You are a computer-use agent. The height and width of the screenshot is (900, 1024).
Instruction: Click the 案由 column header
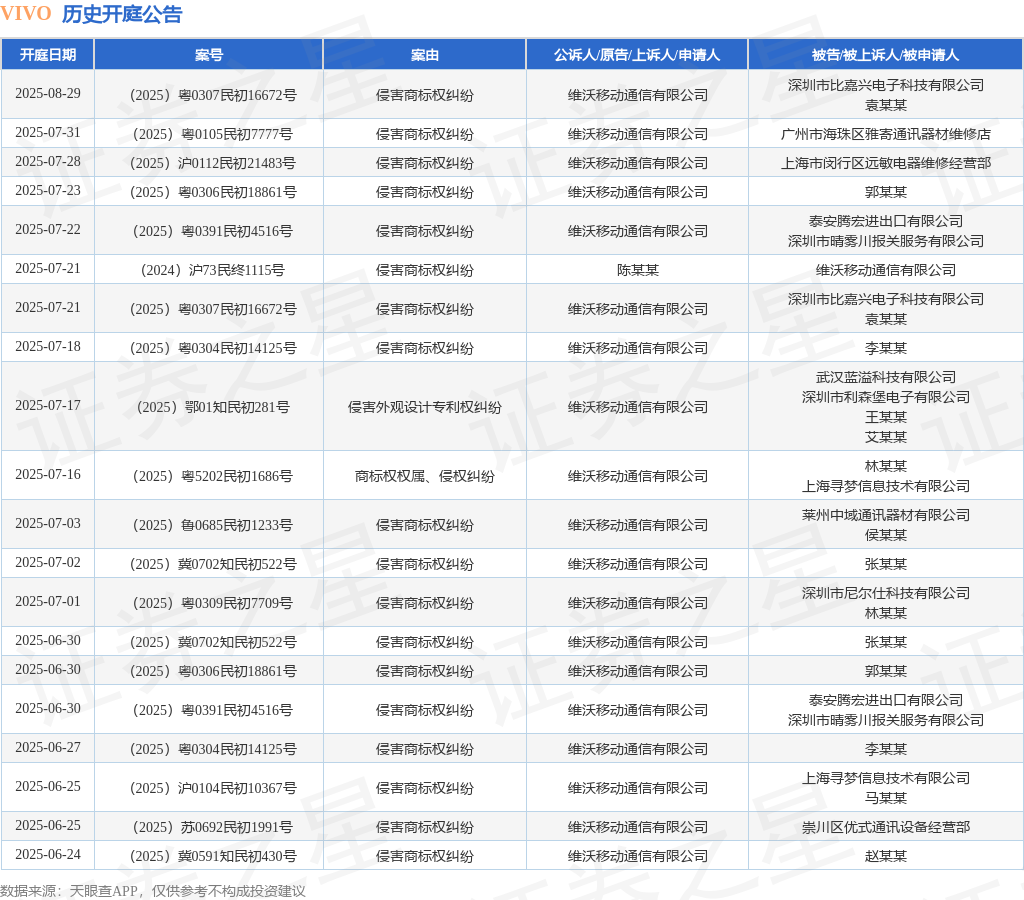click(424, 55)
